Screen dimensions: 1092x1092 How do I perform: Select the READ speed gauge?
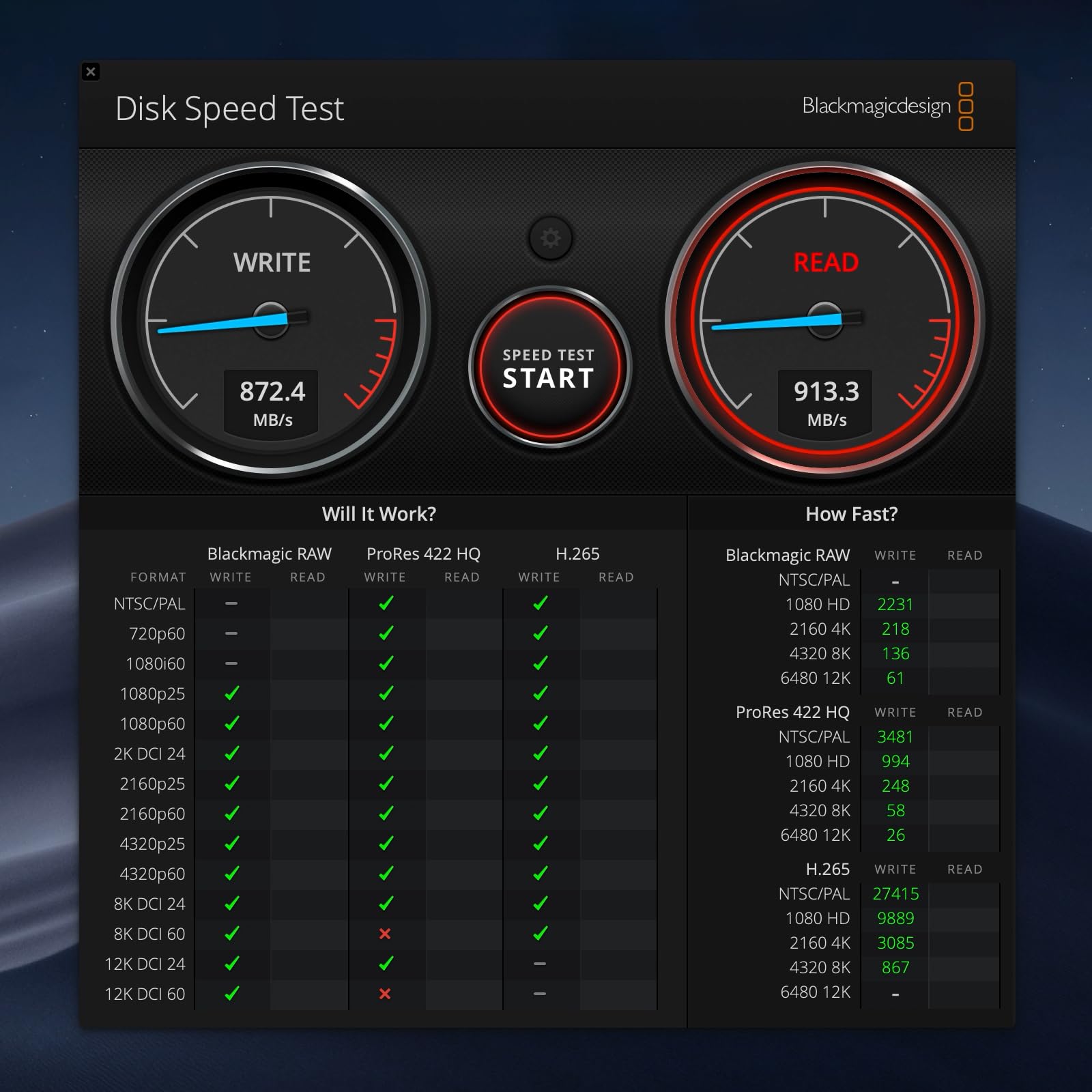point(825,319)
